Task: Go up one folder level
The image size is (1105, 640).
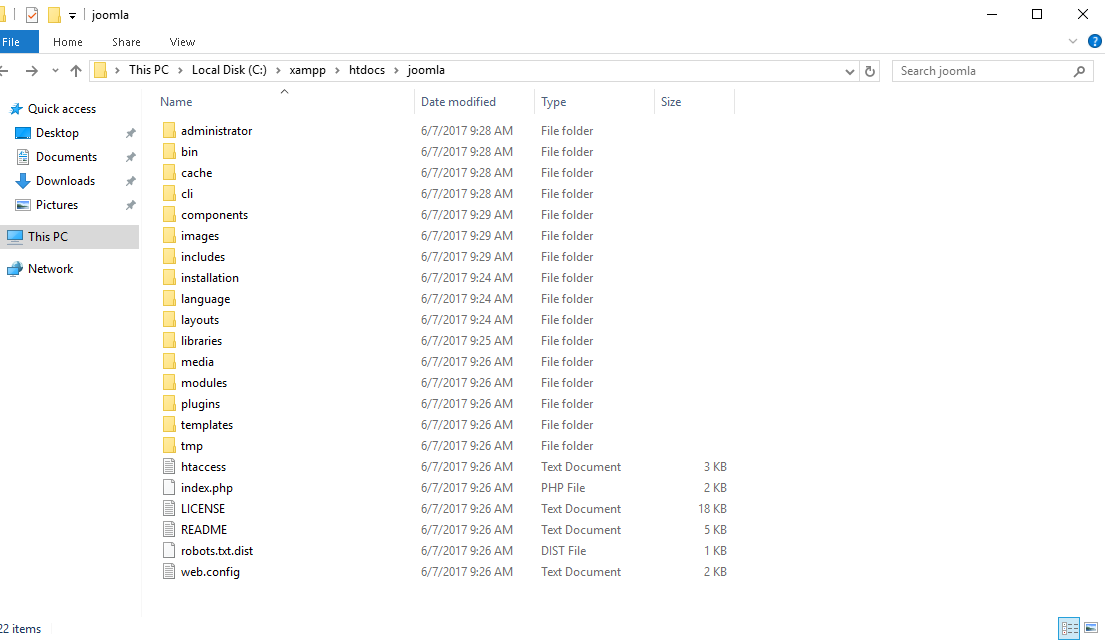Action: [76, 70]
